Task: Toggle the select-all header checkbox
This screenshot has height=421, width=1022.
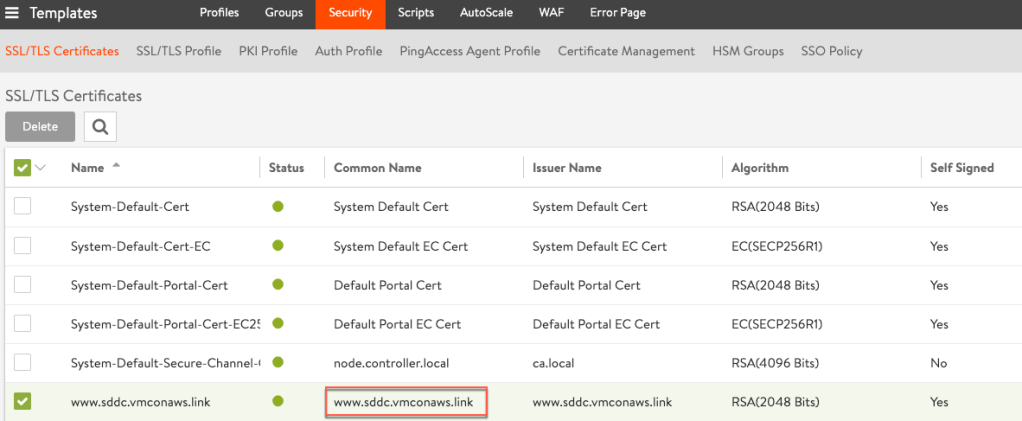Action: [22, 168]
